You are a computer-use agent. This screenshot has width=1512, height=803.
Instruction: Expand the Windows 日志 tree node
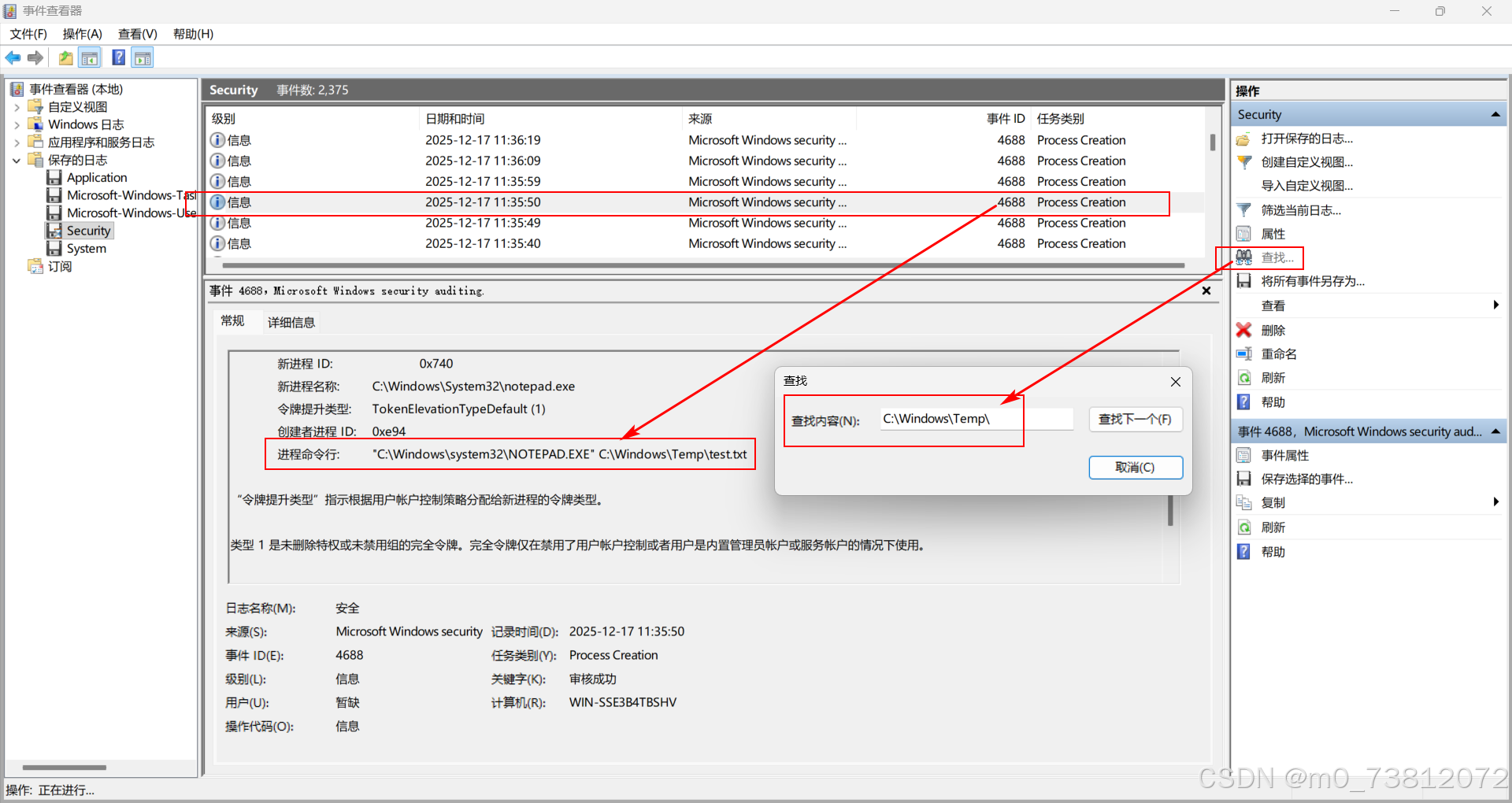pyautogui.click(x=17, y=125)
